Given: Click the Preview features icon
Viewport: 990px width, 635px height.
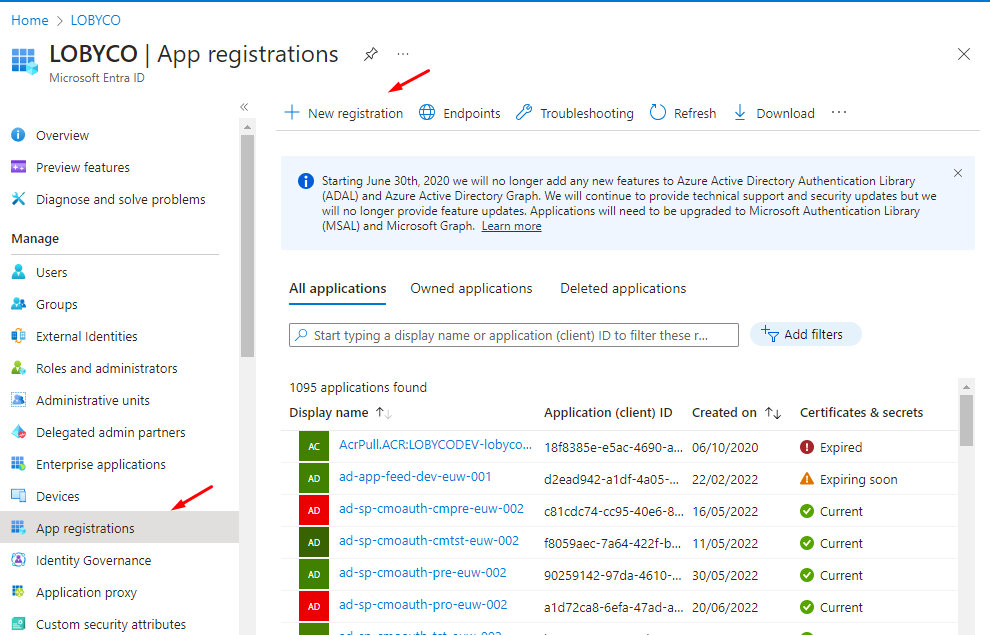Looking at the screenshot, I should [18, 167].
